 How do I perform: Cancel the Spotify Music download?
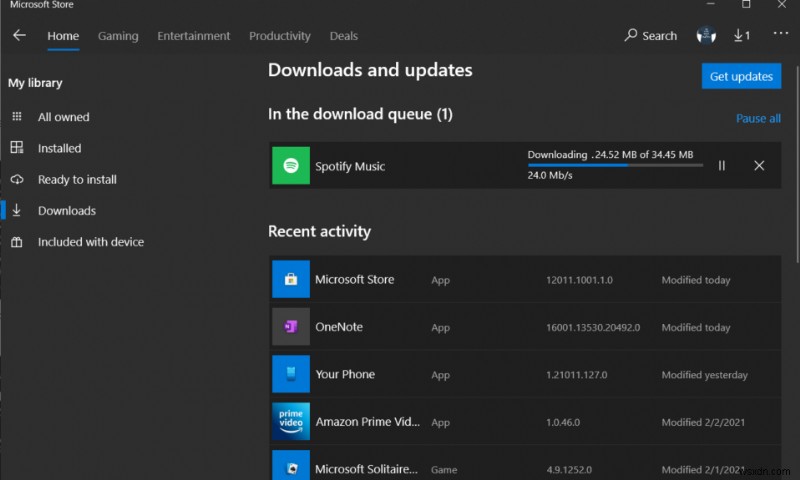coord(759,165)
